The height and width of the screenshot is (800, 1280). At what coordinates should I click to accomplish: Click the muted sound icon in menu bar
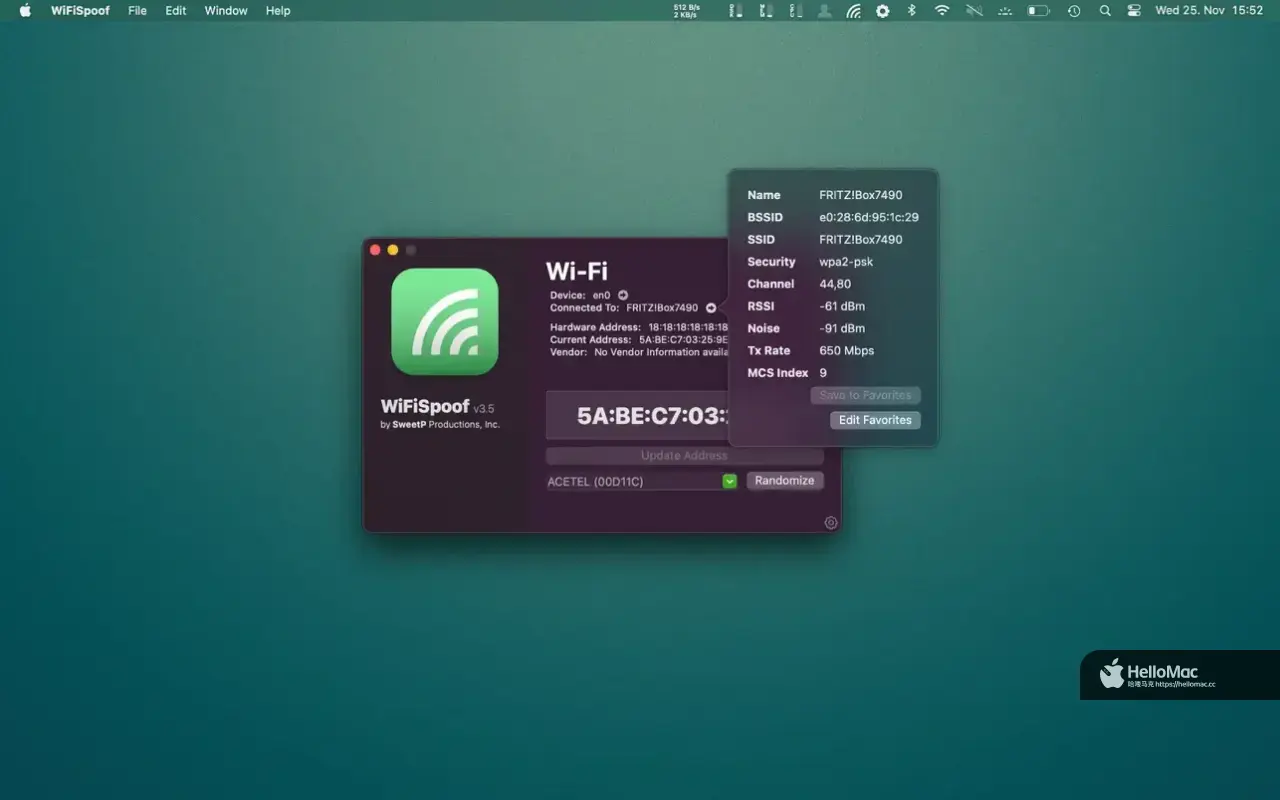pos(974,11)
